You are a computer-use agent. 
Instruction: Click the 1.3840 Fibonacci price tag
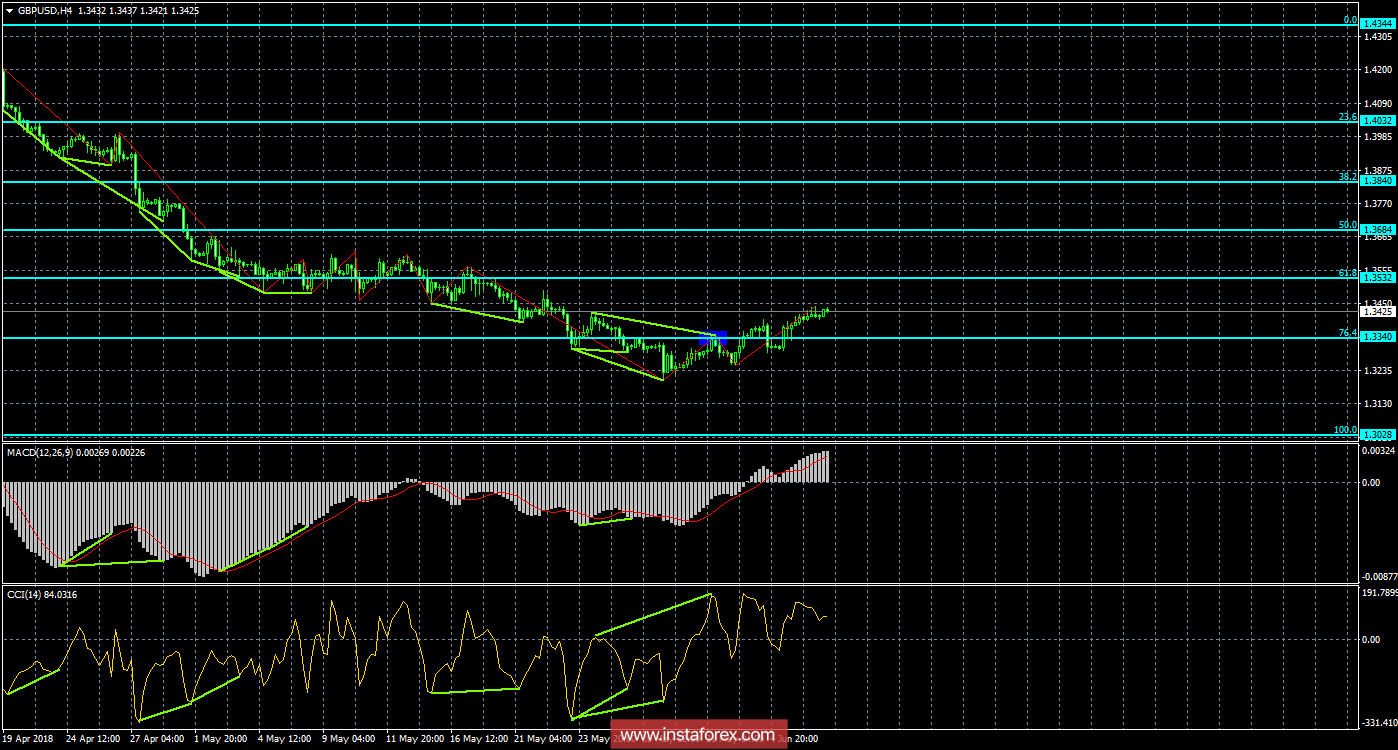pyautogui.click(x=1377, y=182)
